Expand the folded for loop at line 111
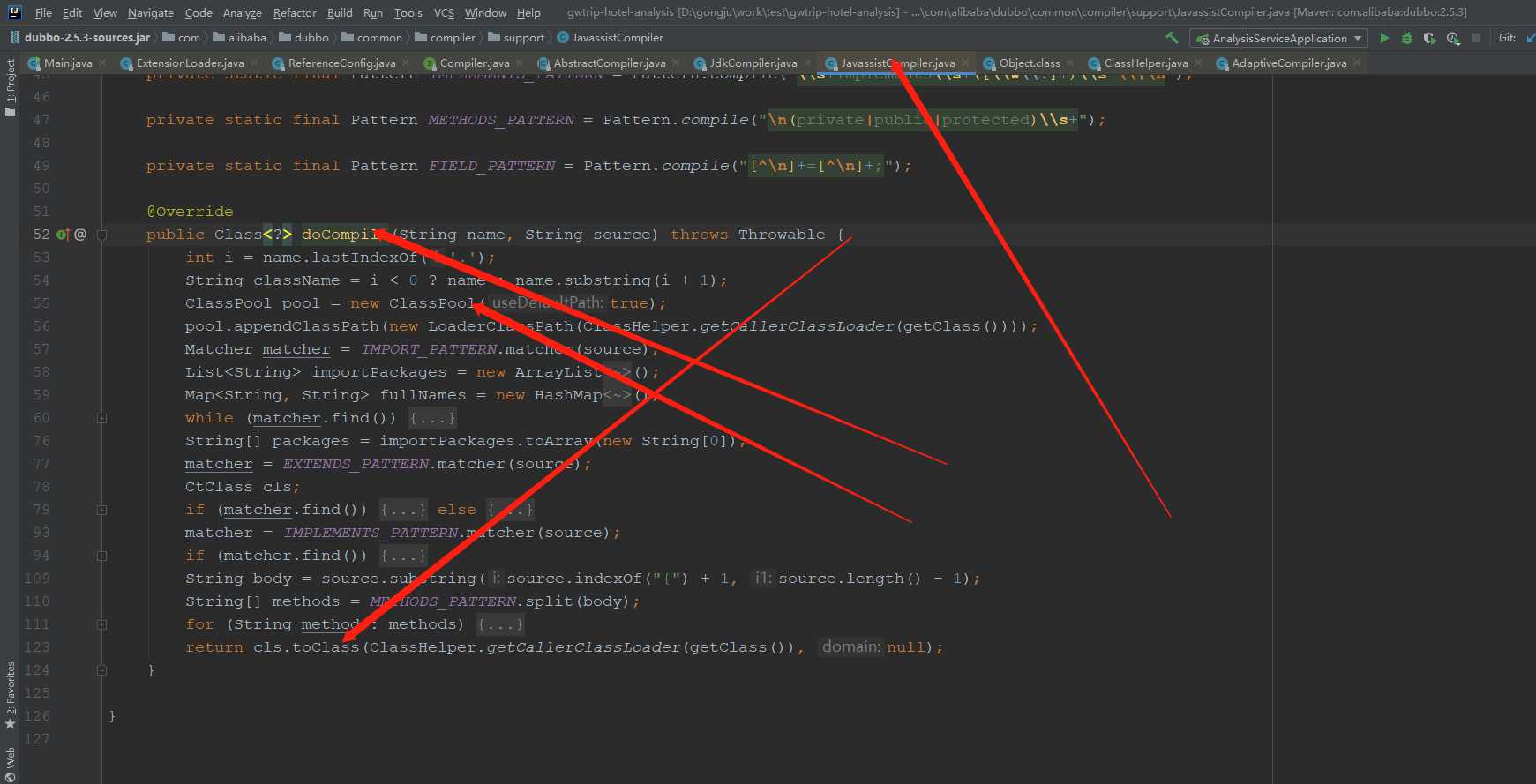The width and height of the screenshot is (1536, 784). [x=101, y=624]
